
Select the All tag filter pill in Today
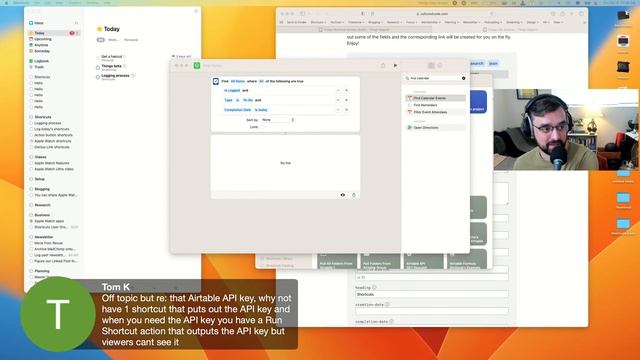pos(100,40)
